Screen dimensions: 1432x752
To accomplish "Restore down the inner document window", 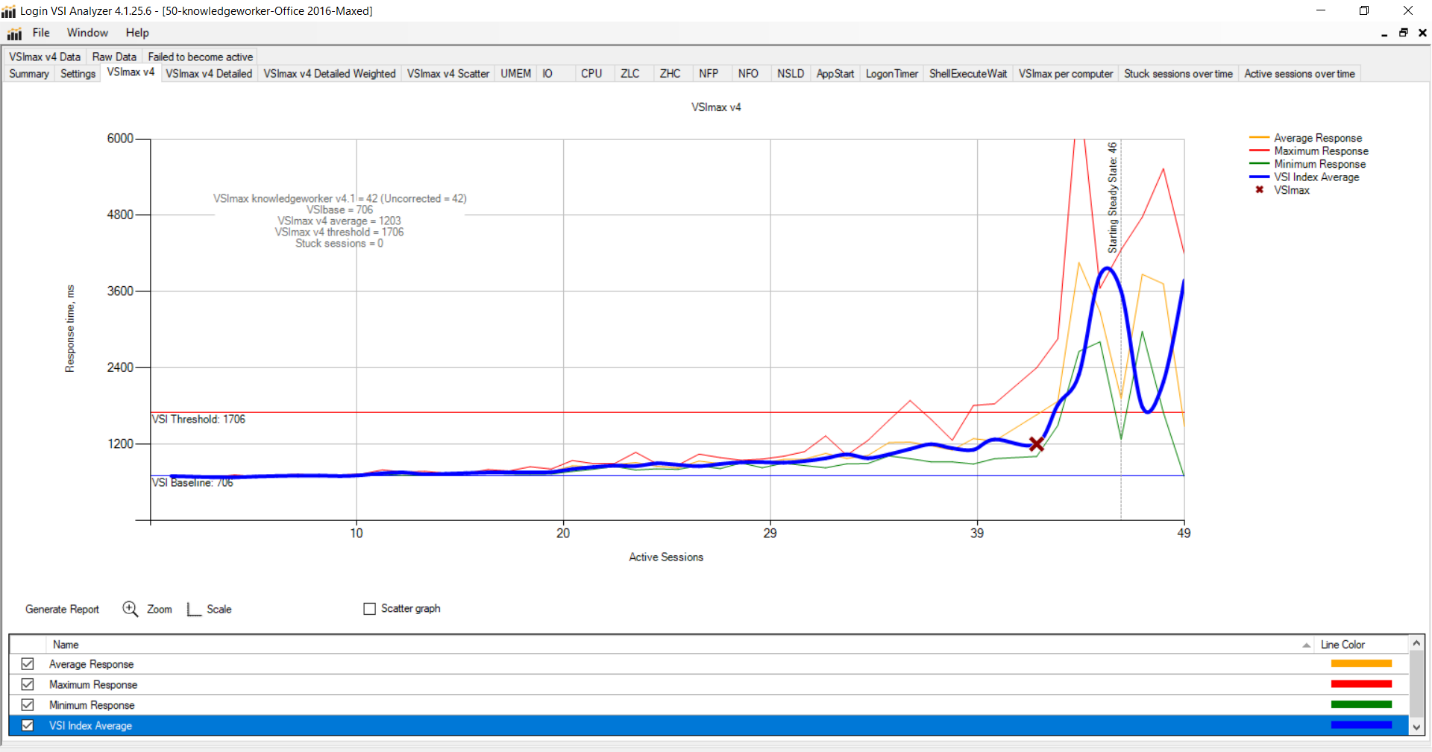I will pos(1403,33).
